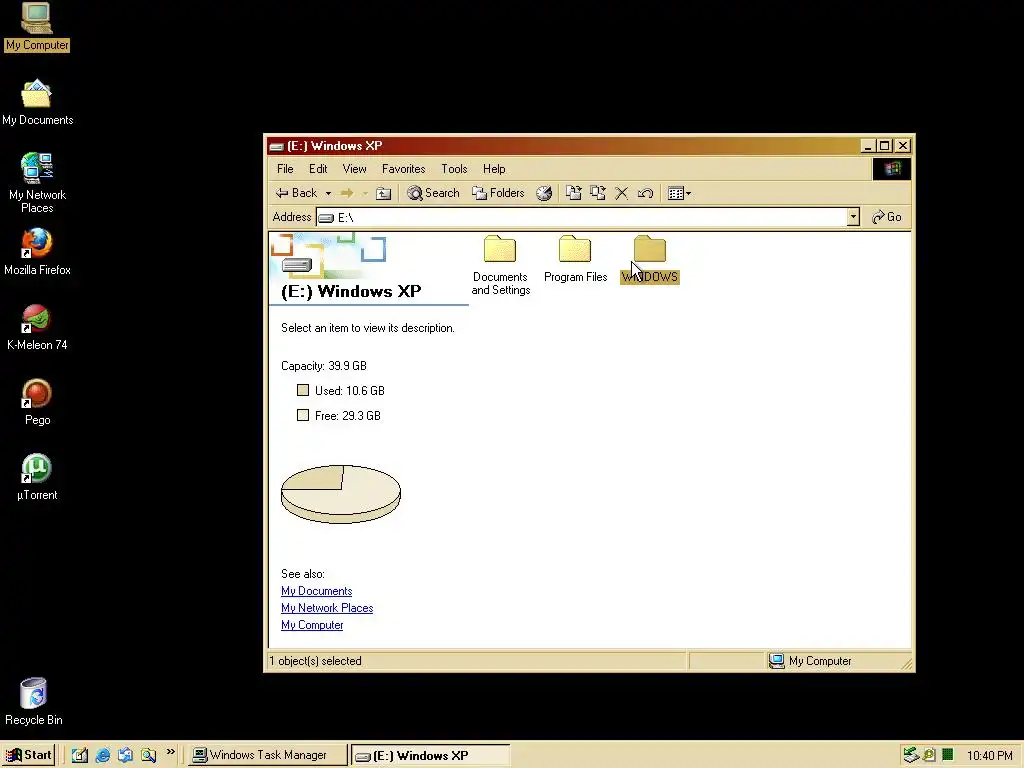Click the second system tray icon
Screen dimensions: 1024x768
pos(929,756)
